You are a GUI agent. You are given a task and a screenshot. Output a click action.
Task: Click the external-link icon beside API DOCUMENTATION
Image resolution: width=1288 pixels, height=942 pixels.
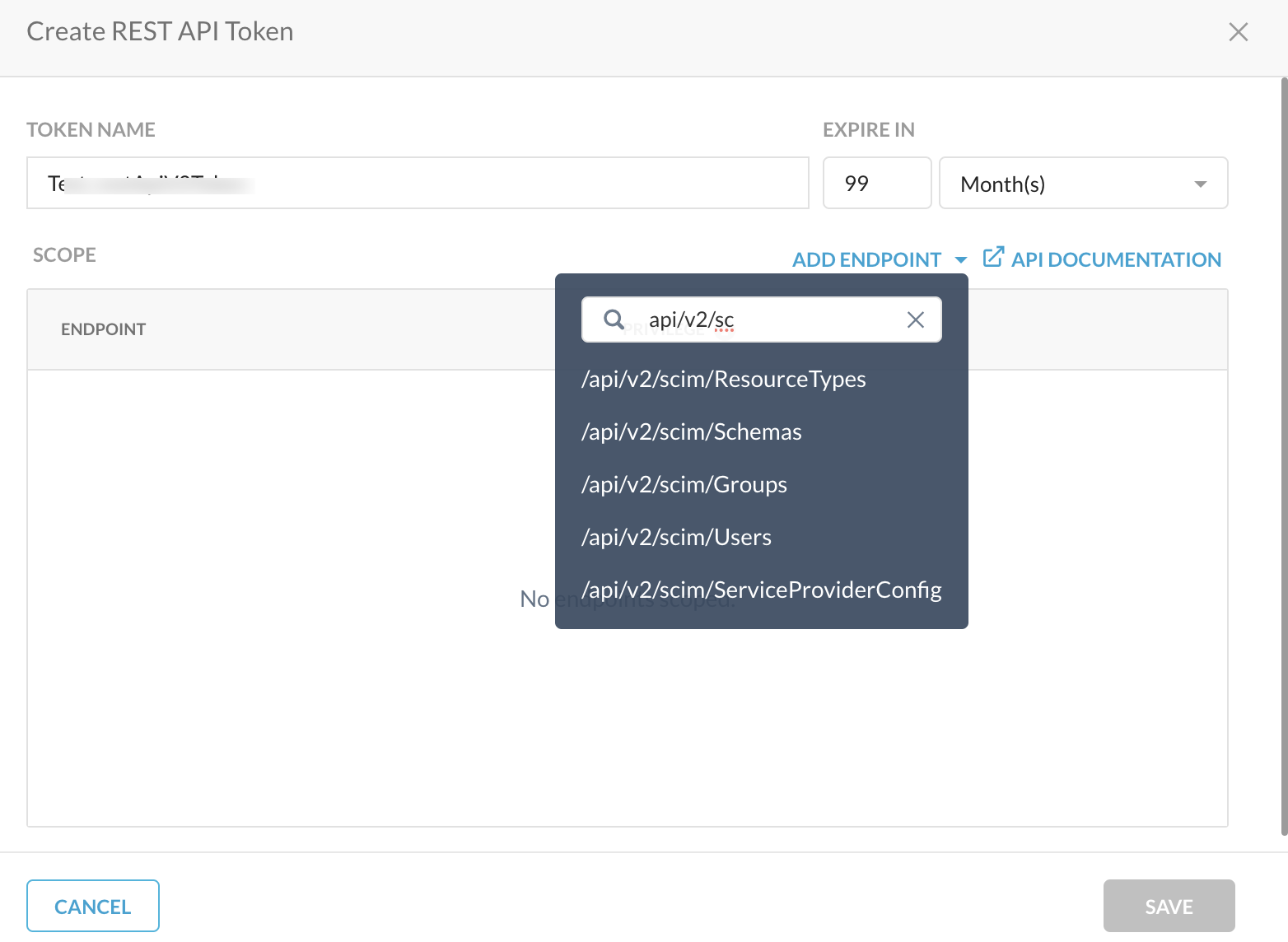tap(993, 257)
